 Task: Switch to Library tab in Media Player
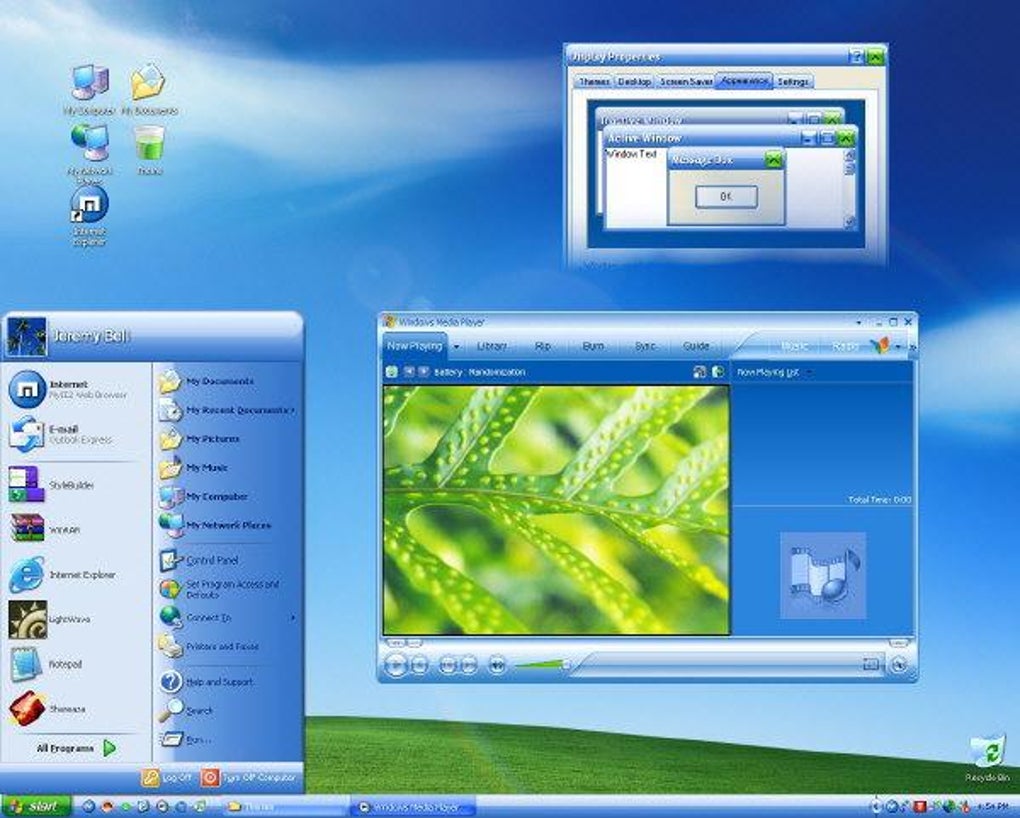[492, 346]
